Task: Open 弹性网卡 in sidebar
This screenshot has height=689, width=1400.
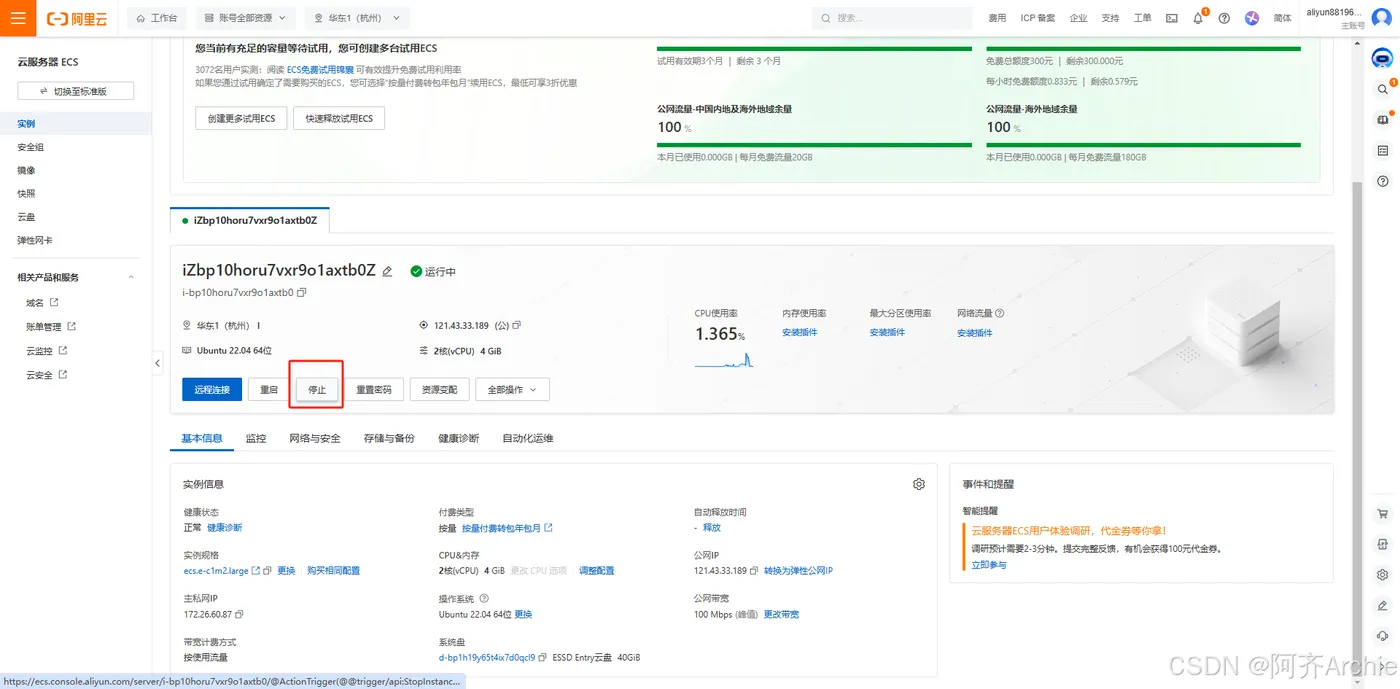Action: pos(35,240)
